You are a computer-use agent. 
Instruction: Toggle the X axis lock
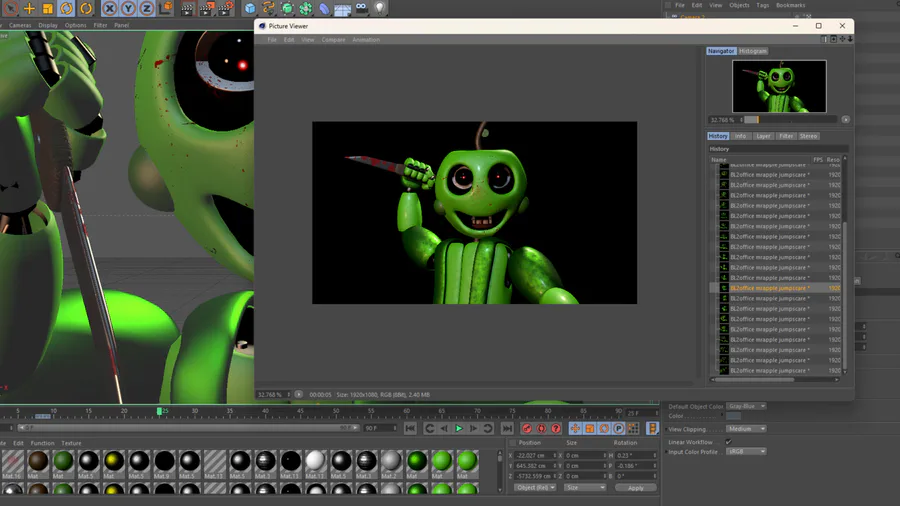[110, 8]
